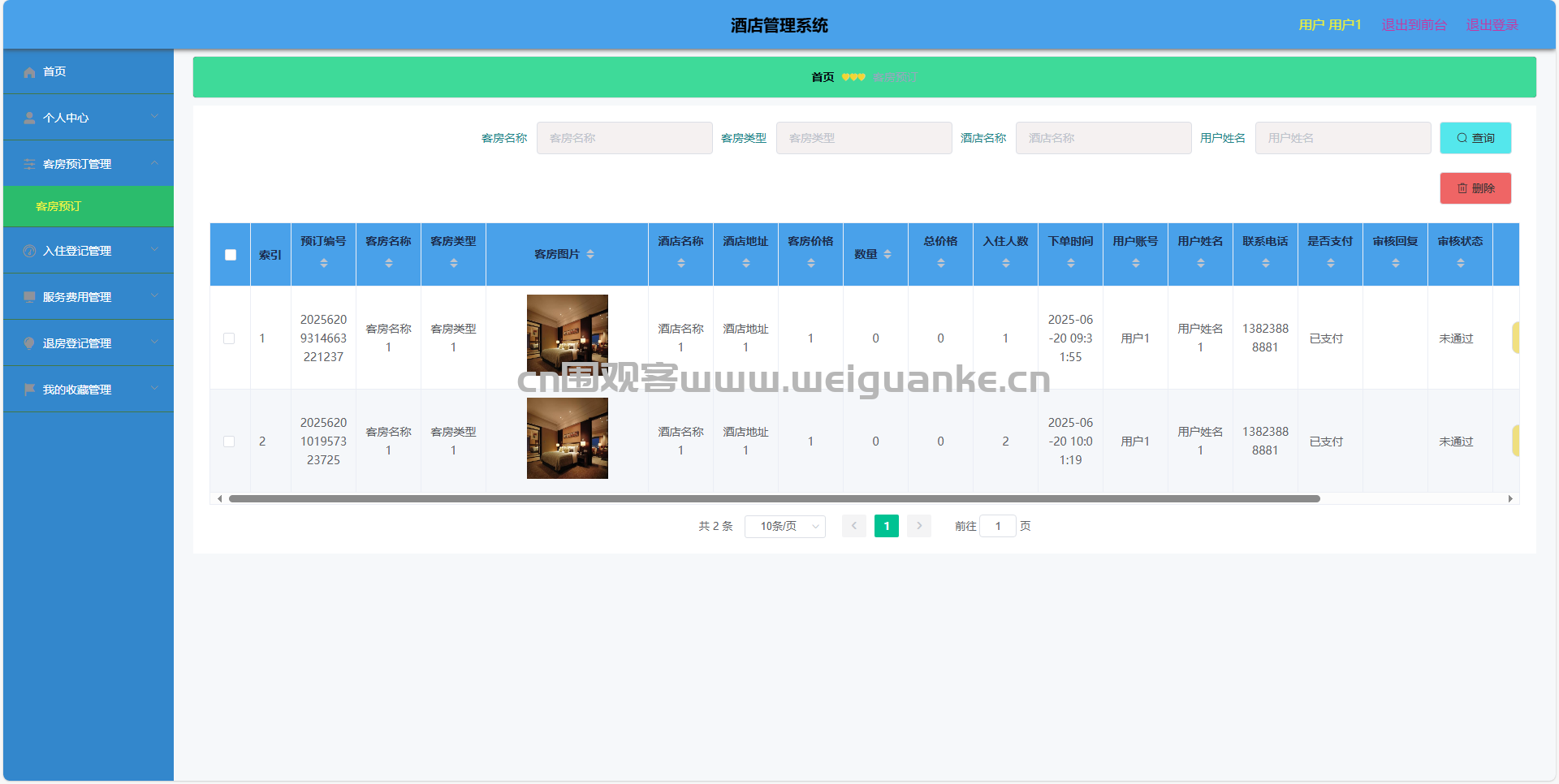The height and width of the screenshot is (784, 1559).
Task: Expand the 入住登记管理 menu chevron
Action: (155, 250)
